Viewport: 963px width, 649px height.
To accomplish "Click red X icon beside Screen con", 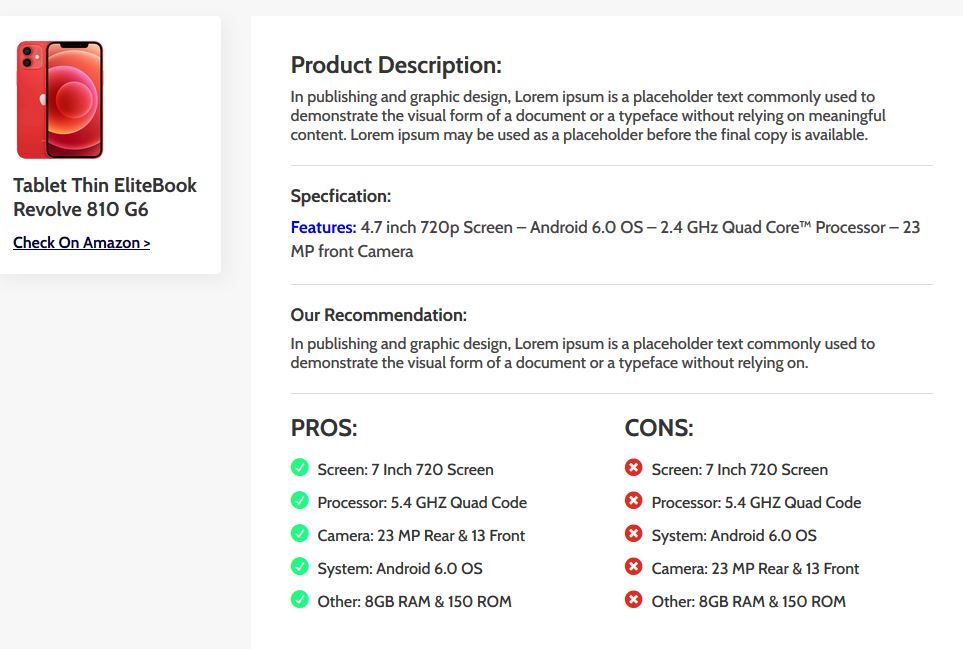I will [x=633, y=467].
